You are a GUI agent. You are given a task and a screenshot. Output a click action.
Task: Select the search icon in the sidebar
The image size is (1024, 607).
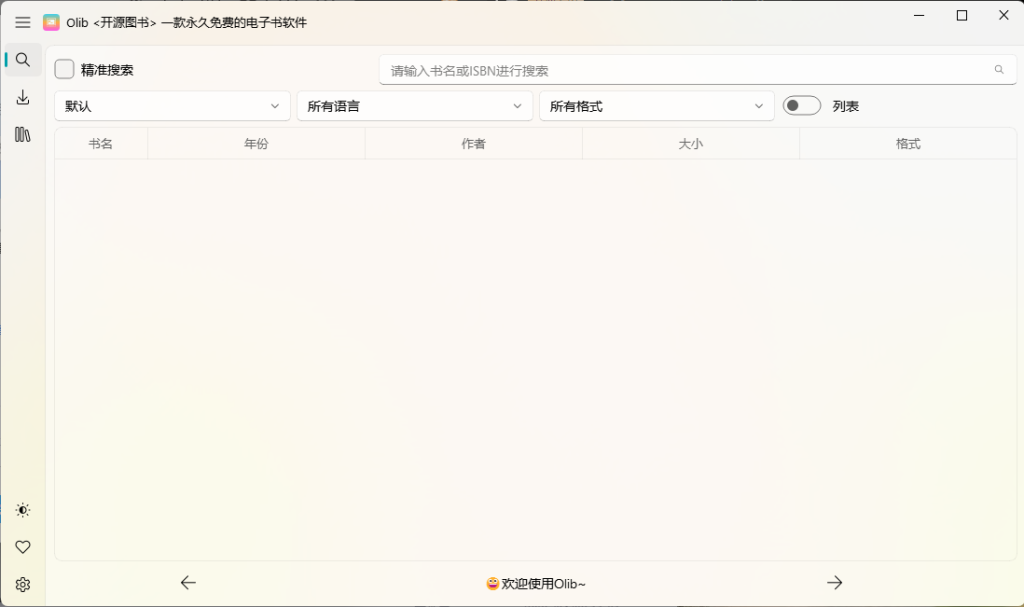tap(22, 59)
